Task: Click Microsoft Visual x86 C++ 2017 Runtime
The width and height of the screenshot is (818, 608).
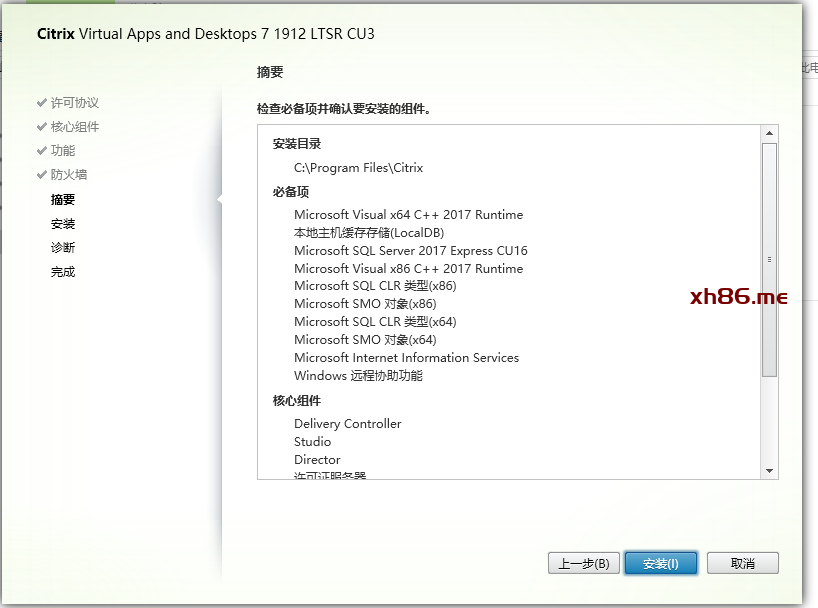Action: click(408, 269)
